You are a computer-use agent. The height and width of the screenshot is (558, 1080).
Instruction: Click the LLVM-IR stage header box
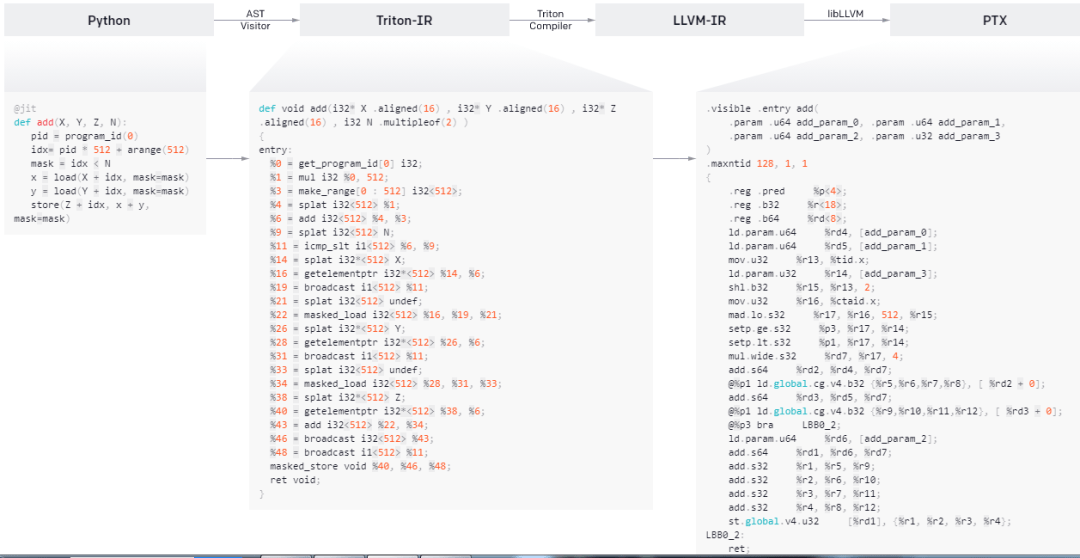tap(700, 20)
